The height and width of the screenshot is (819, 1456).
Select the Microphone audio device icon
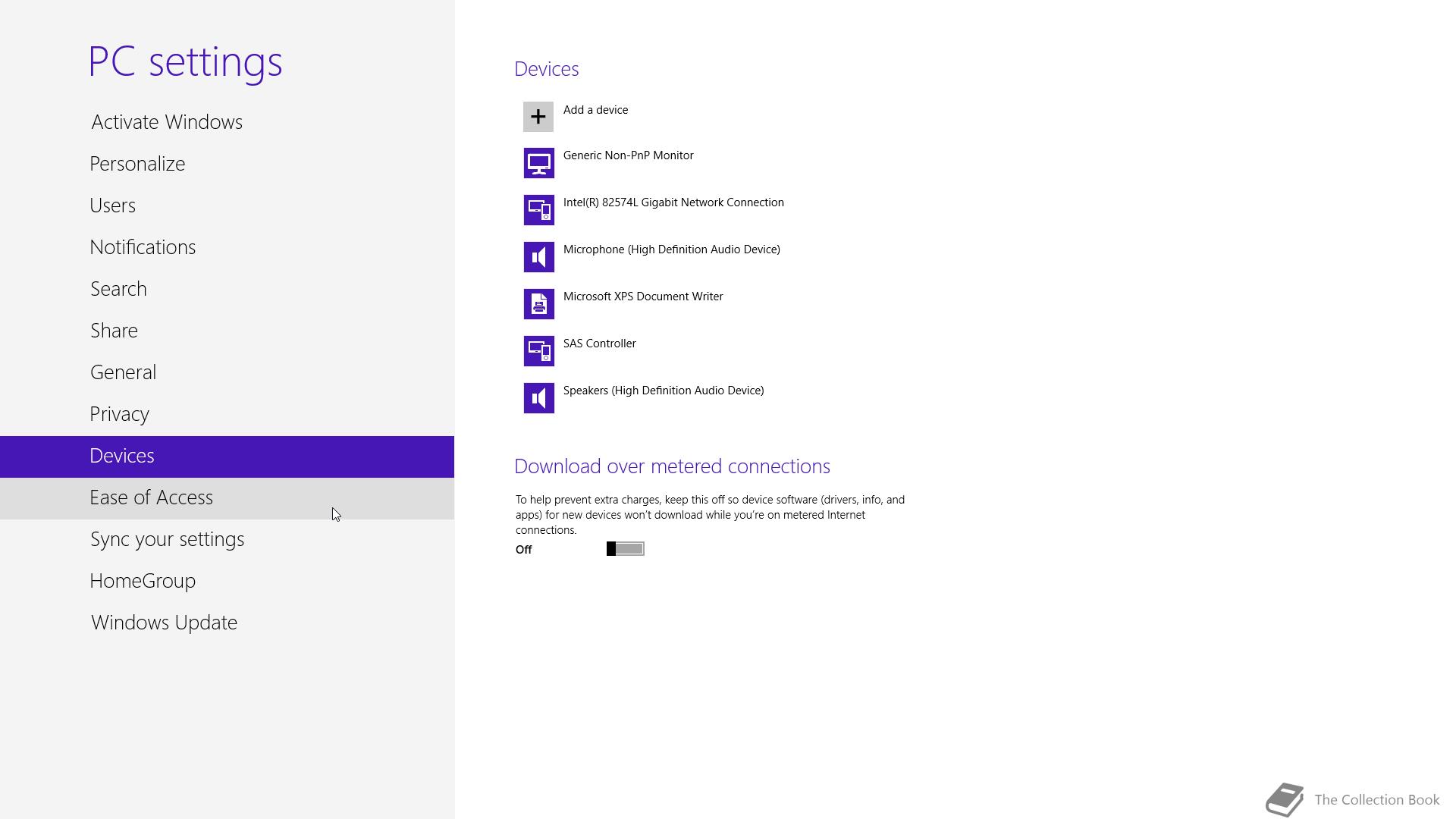538,257
